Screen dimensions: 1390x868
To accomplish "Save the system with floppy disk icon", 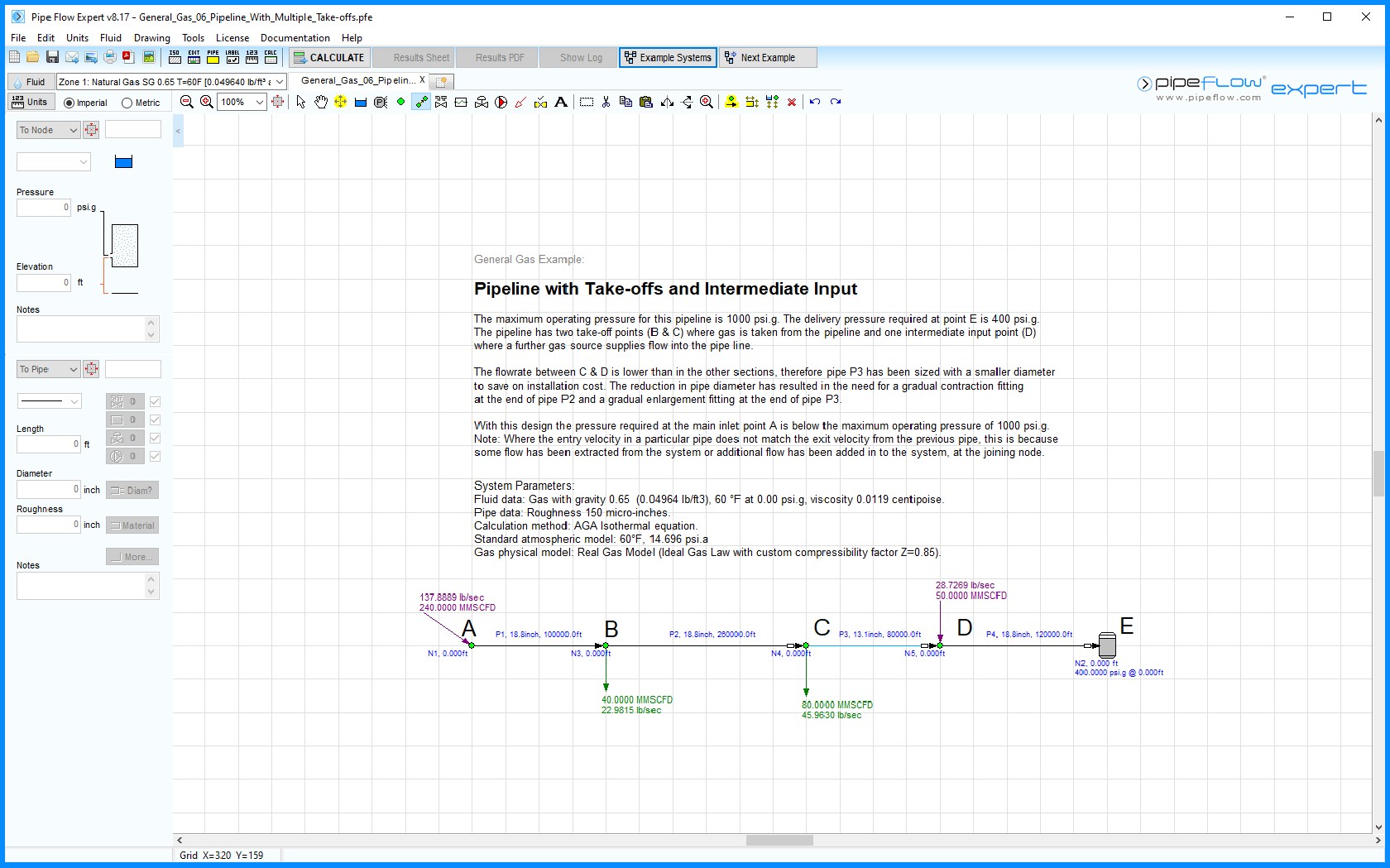I will (x=52, y=57).
